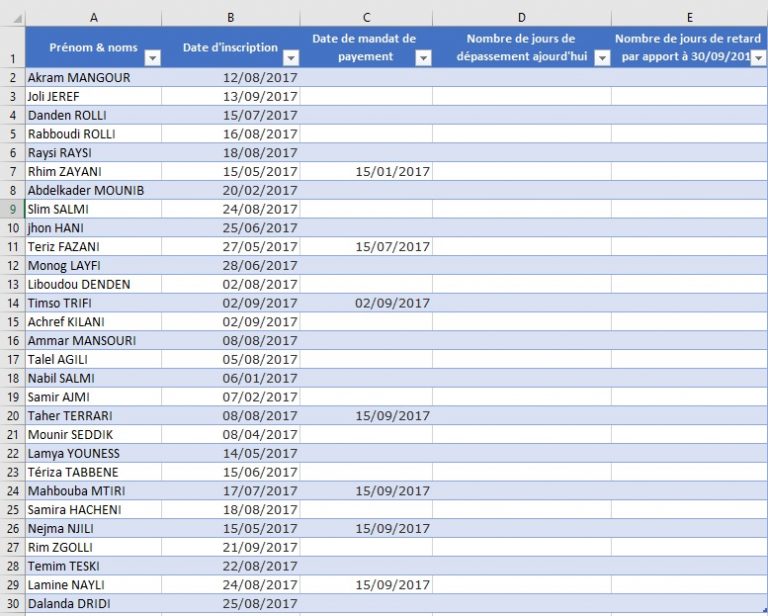The image size is (768, 616).
Task: Select row 9 header
Action: coord(13,209)
